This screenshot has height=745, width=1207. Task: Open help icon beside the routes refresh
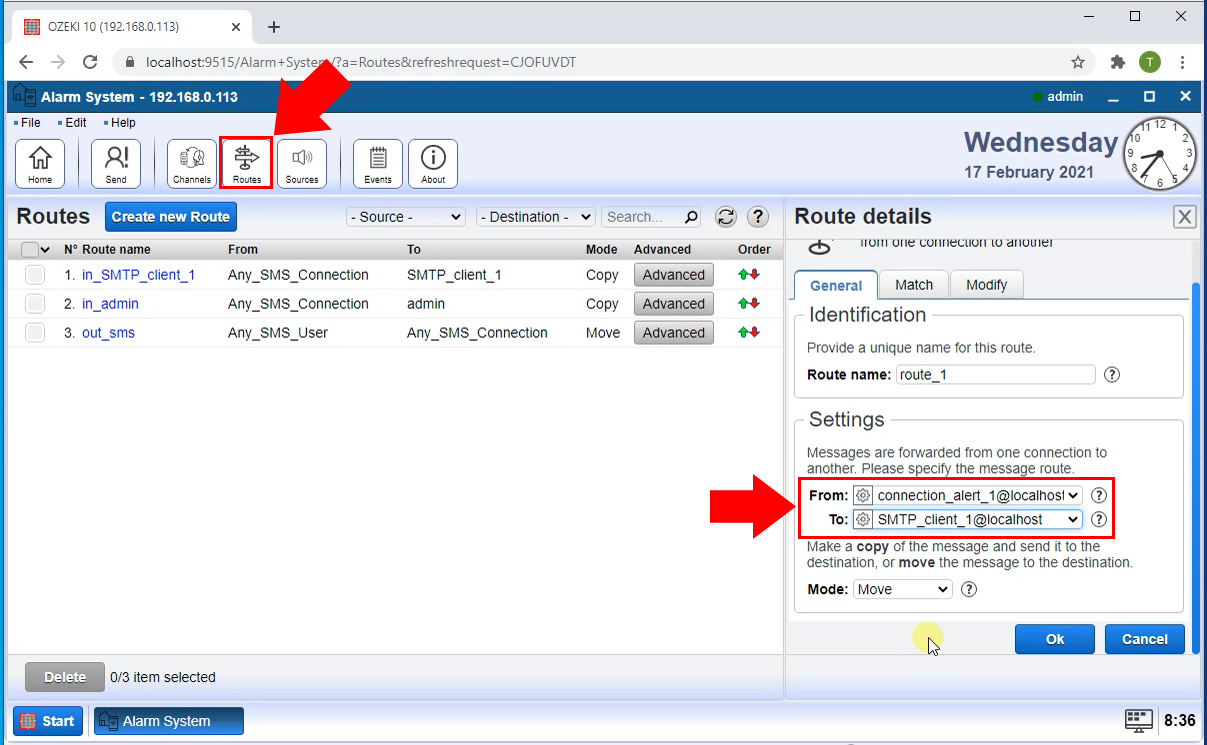[758, 217]
